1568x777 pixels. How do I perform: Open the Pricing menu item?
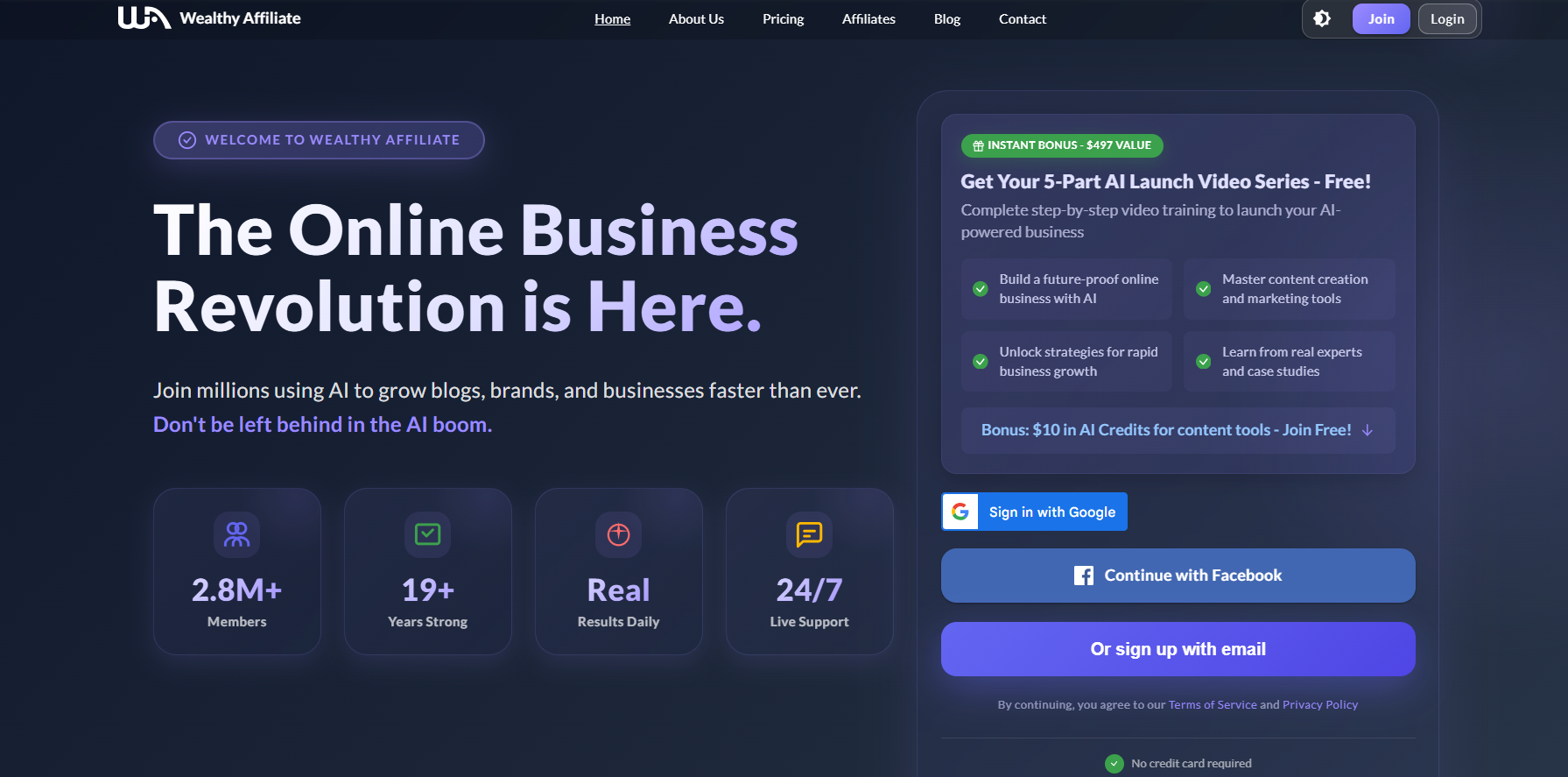click(783, 19)
